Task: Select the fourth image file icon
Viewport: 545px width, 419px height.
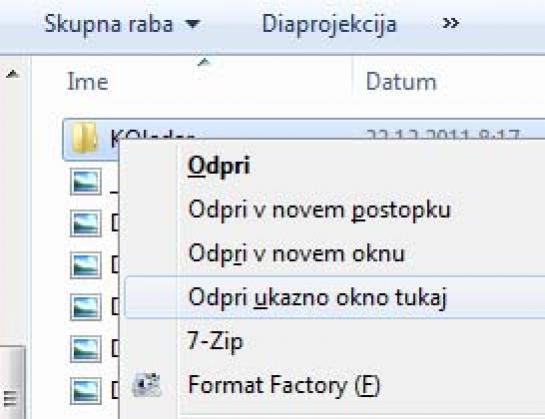Action: (86, 307)
